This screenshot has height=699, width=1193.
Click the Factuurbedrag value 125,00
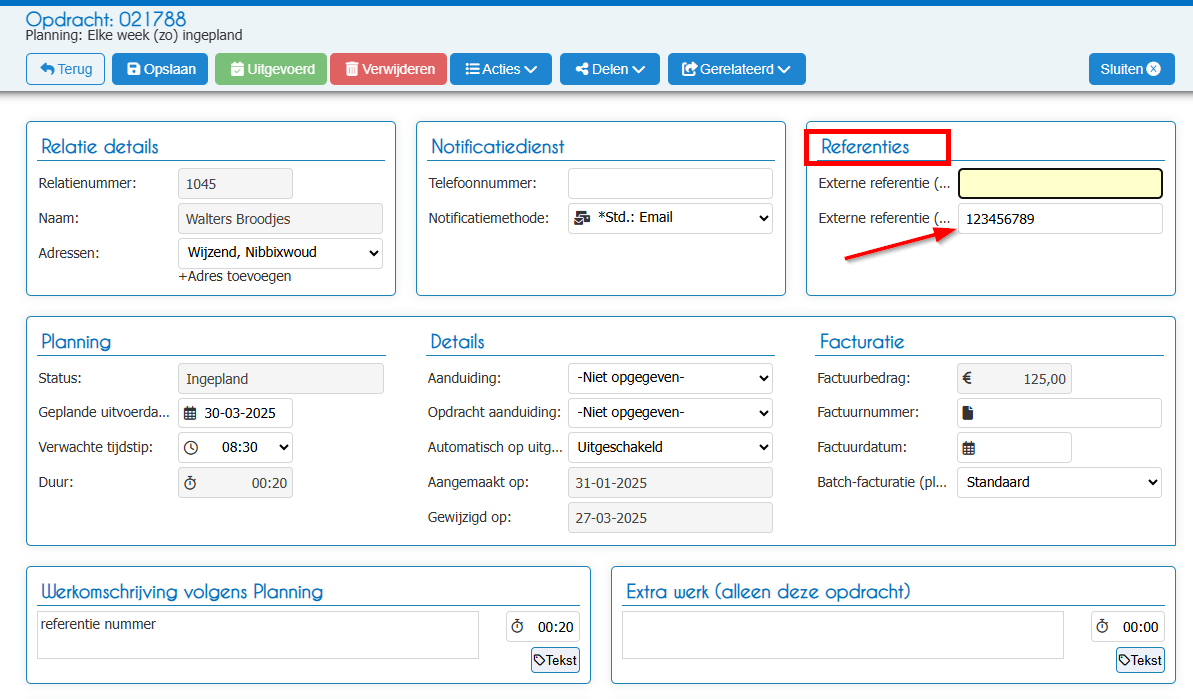coord(1014,379)
